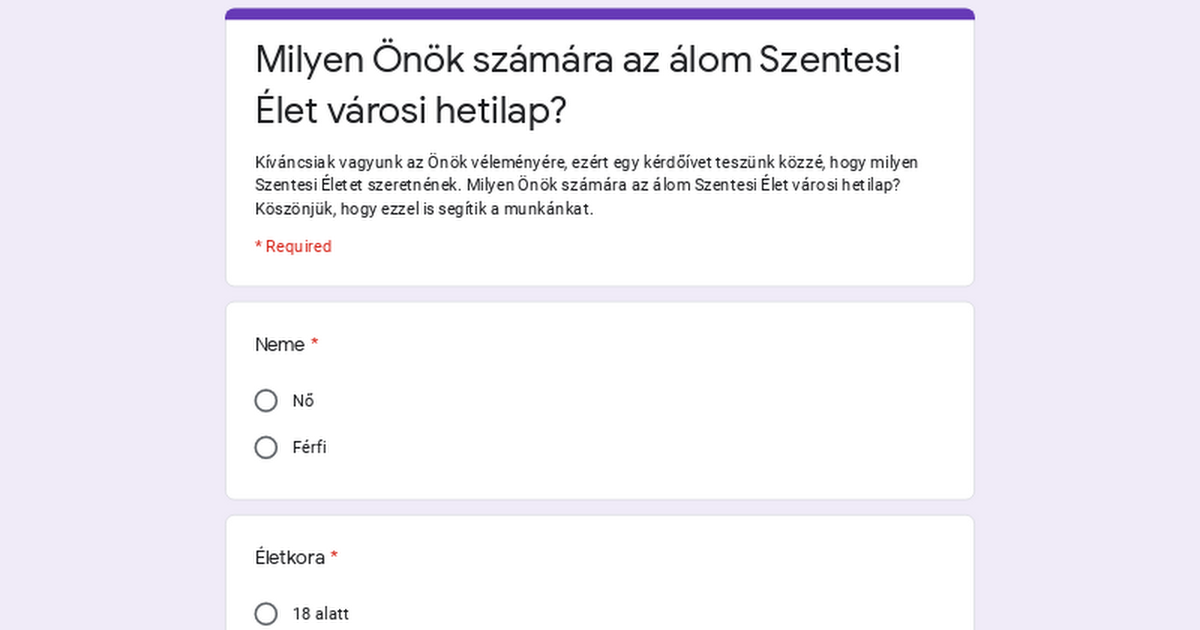Click the title line reading Élet városi hetilap?
Viewport: 1200px width, 630px height.
(411, 111)
